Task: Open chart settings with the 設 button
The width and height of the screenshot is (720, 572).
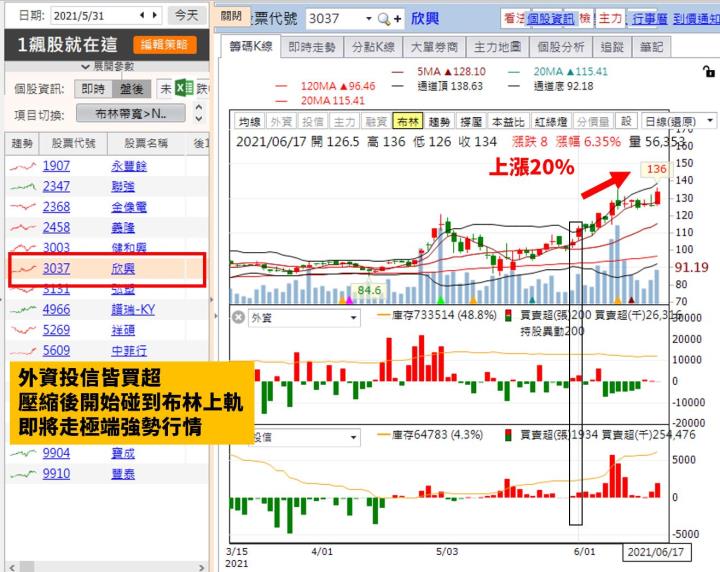Action: click(626, 122)
